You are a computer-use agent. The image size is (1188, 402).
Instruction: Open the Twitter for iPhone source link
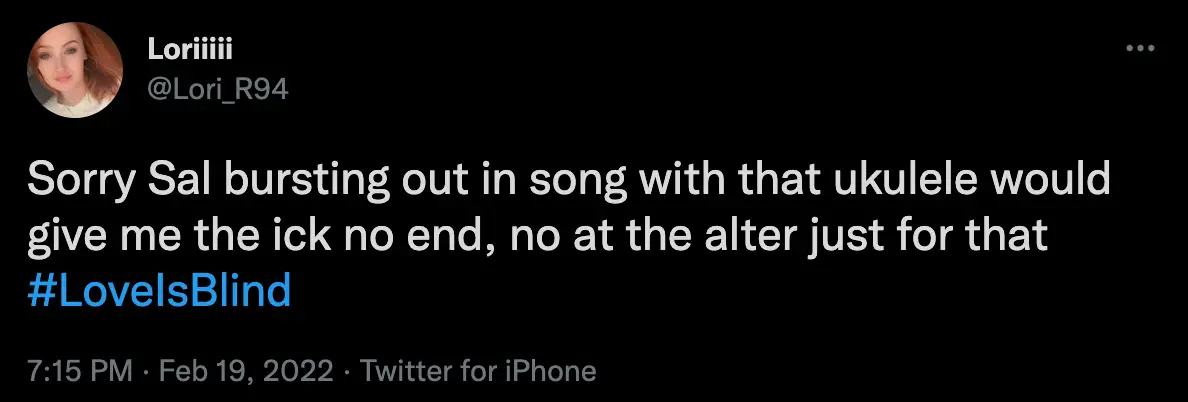click(x=478, y=372)
